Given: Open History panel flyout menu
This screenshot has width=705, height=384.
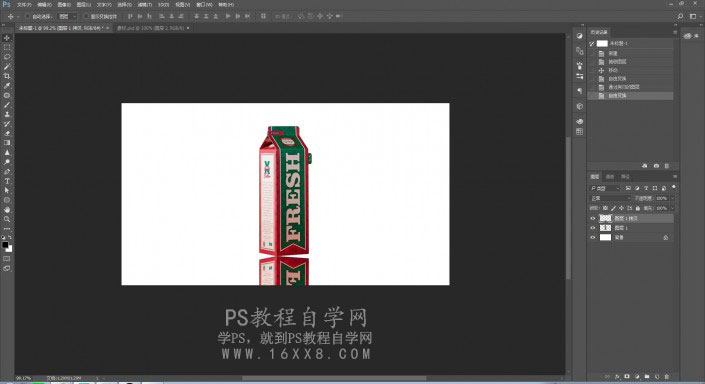Looking at the screenshot, I should (x=675, y=32).
